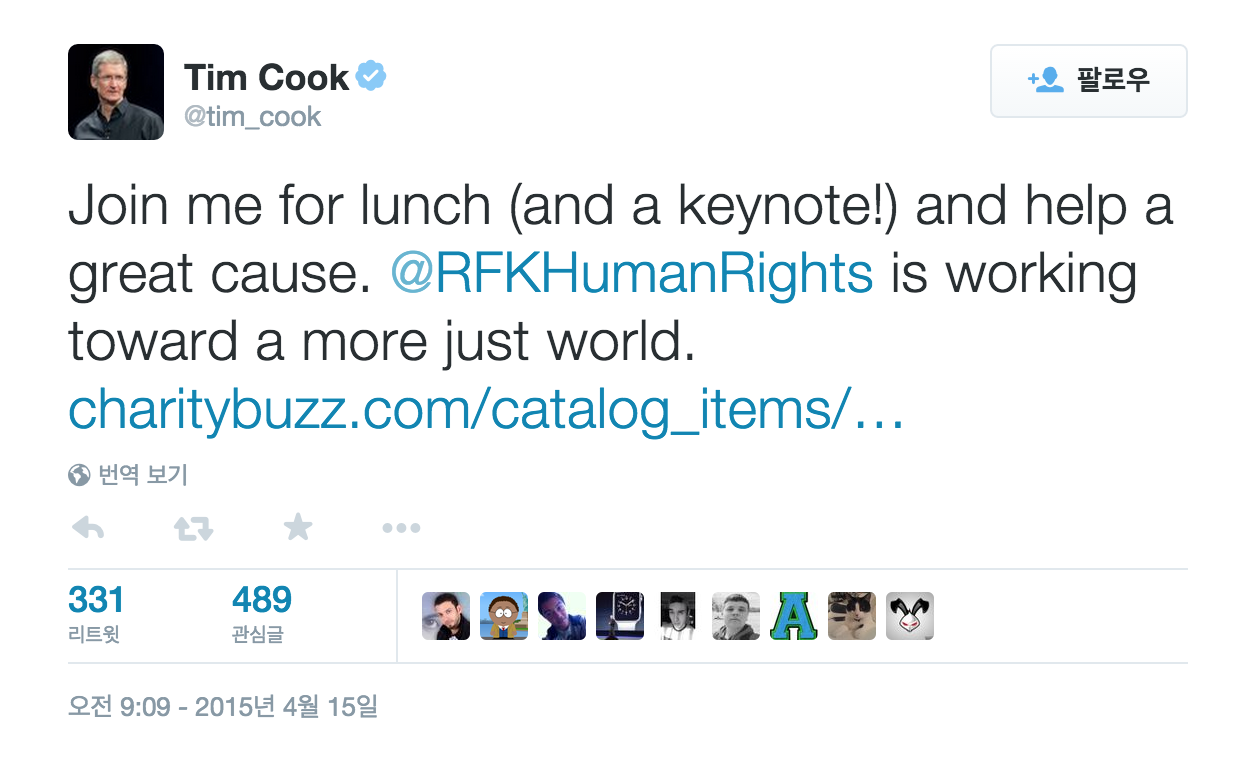Click the green-outlined letter A avatar
Image resolution: width=1256 pixels, height=772 pixels.
click(794, 616)
